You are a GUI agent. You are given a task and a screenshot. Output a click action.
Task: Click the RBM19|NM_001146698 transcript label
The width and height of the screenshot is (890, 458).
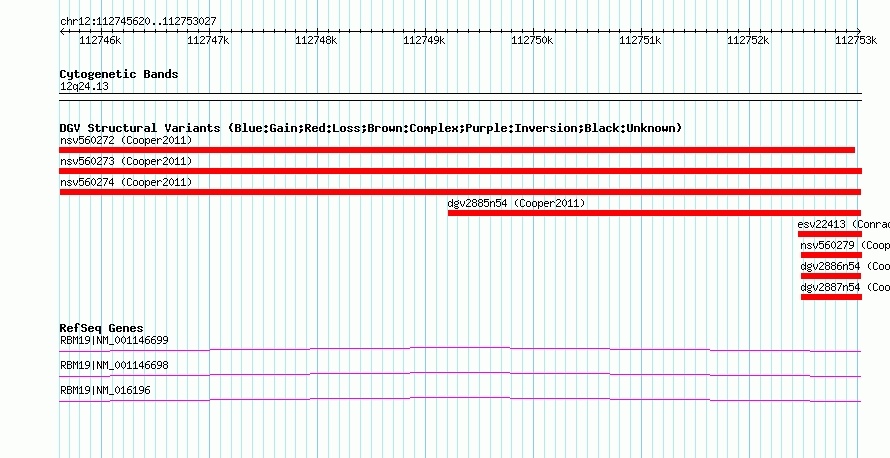point(114,365)
